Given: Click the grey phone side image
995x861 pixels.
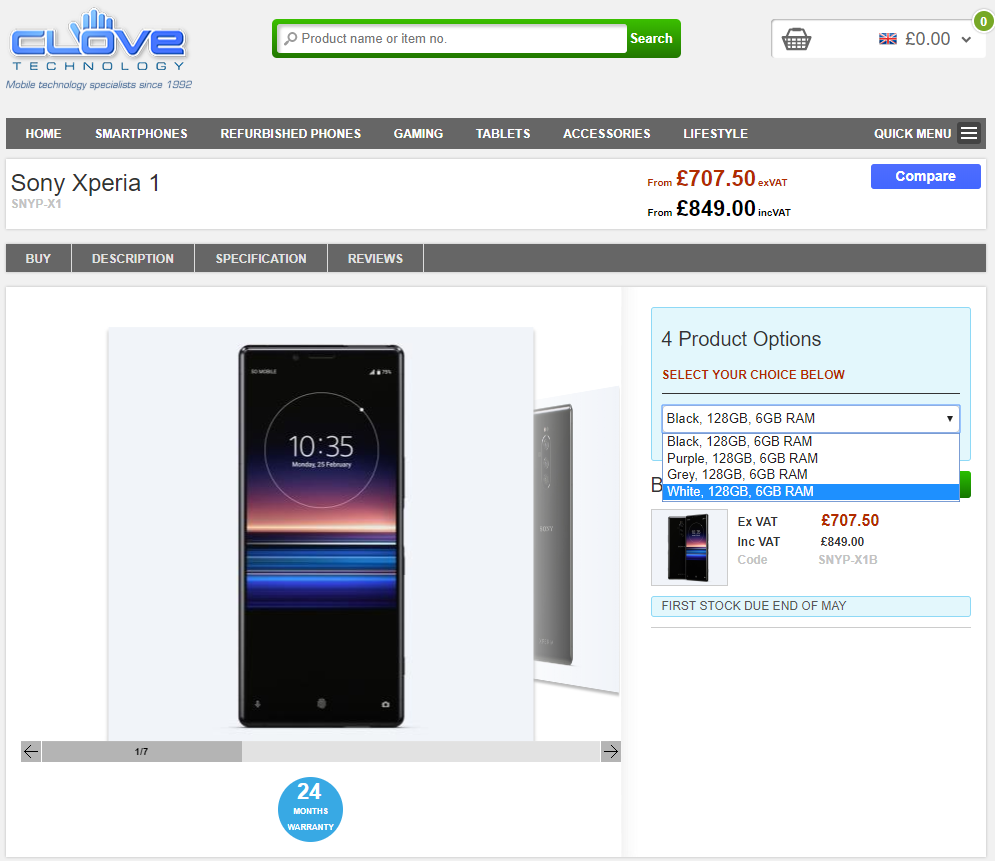Looking at the screenshot, I should click(554, 534).
